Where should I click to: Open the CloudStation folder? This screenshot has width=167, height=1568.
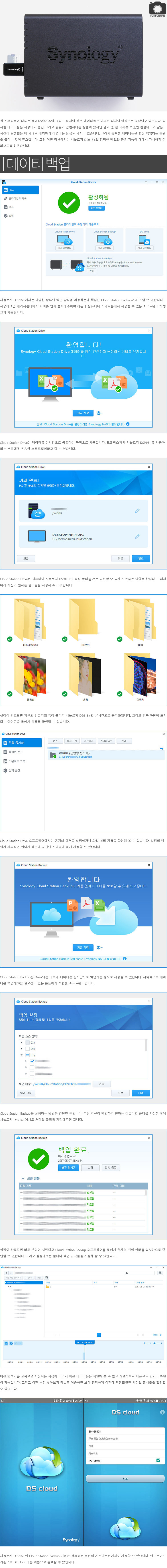[x=31, y=622]
